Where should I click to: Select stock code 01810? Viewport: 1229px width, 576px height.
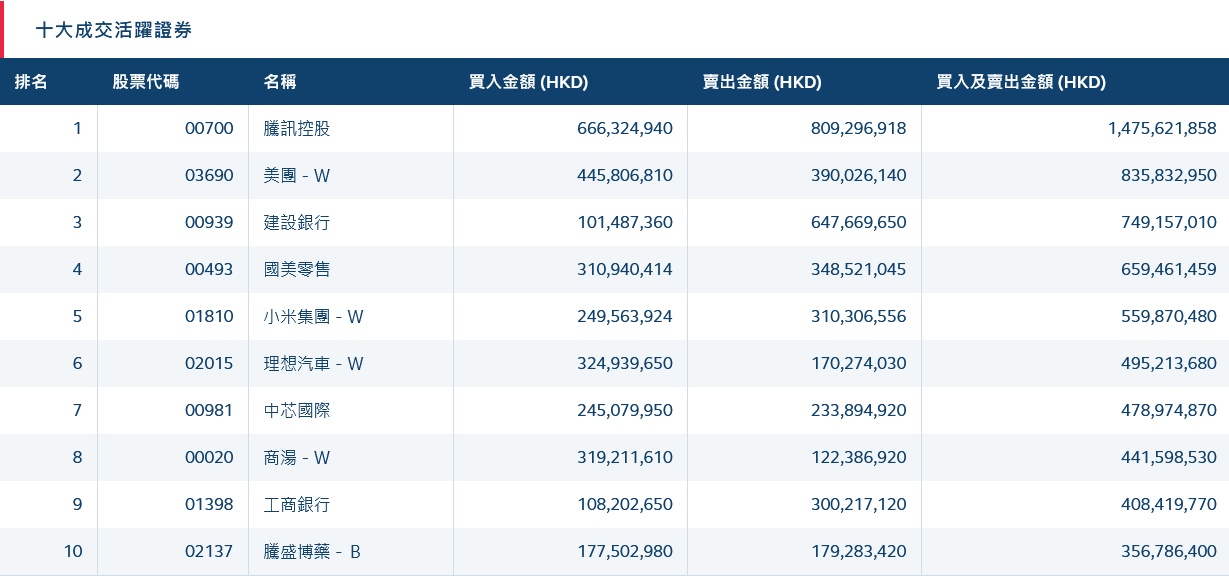click(x=209, y=316)
